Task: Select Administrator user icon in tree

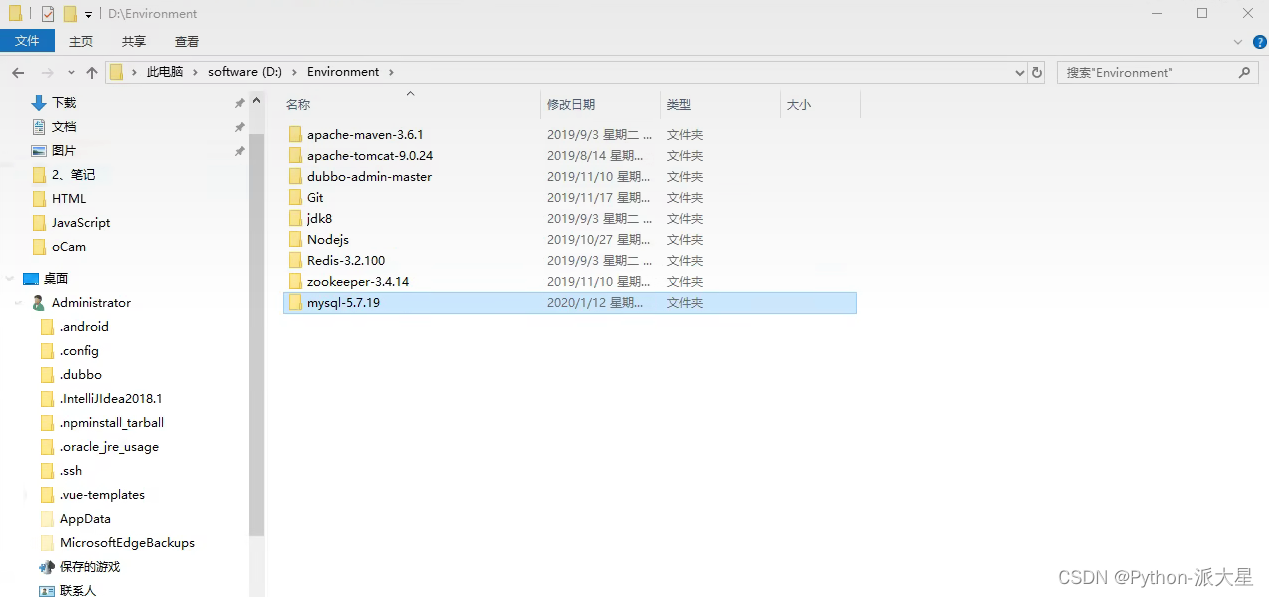Action: point(38,303)
